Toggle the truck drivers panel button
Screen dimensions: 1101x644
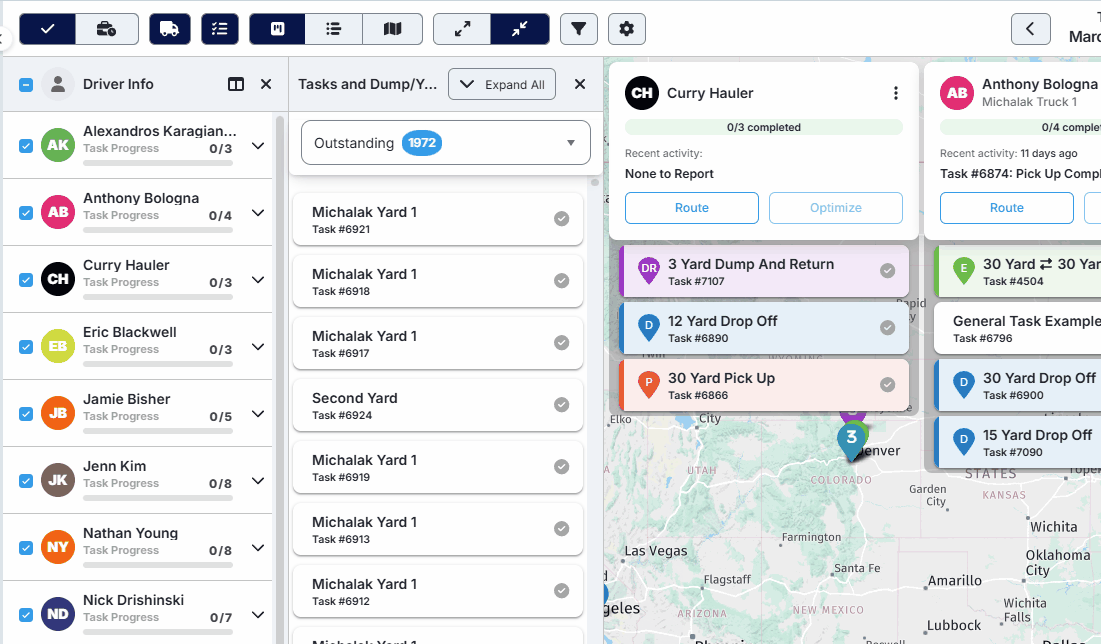[x=169, y=29]
